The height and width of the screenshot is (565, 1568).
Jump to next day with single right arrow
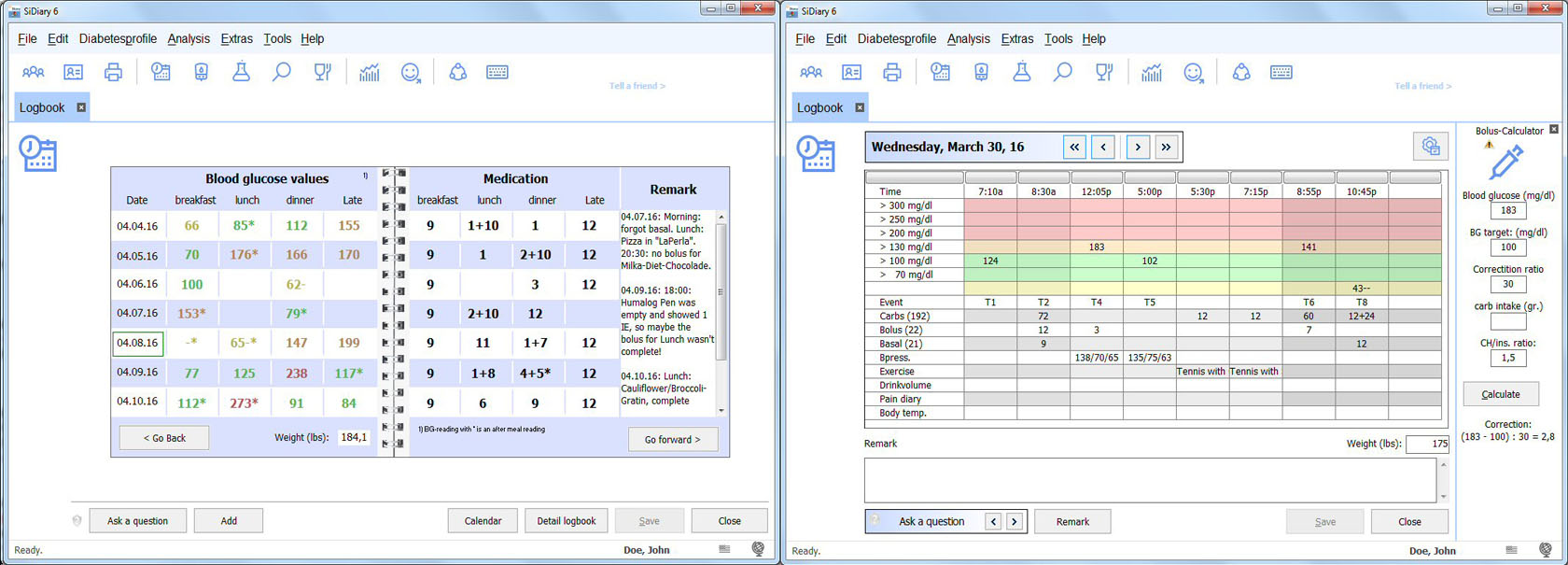pyautogui.click(x=1138, y=147)
